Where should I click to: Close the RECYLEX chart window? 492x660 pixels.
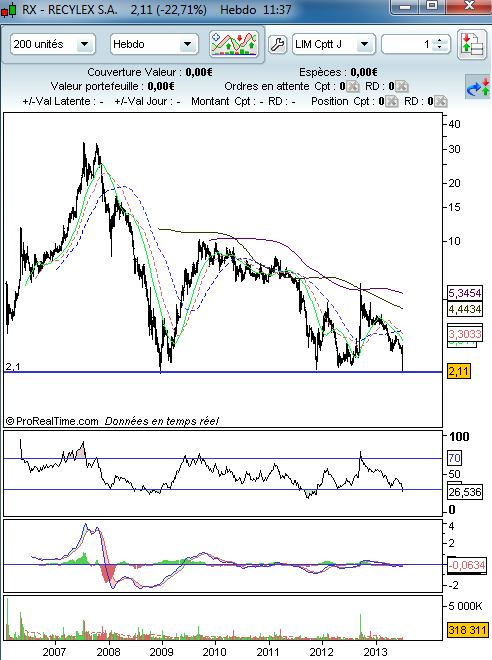[468, 6]
